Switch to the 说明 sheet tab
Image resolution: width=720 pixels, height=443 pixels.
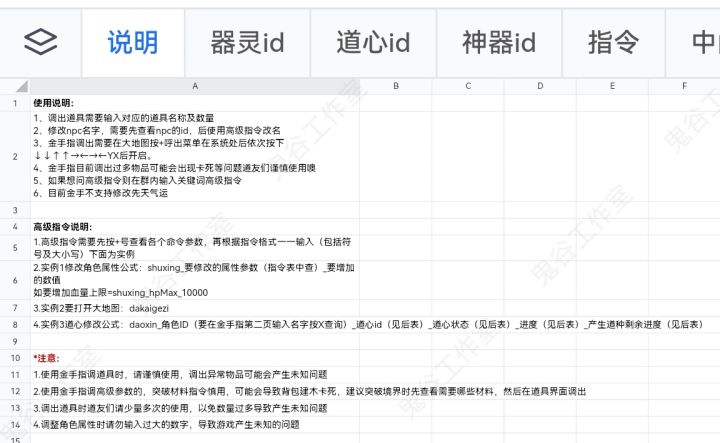[133, 43]
